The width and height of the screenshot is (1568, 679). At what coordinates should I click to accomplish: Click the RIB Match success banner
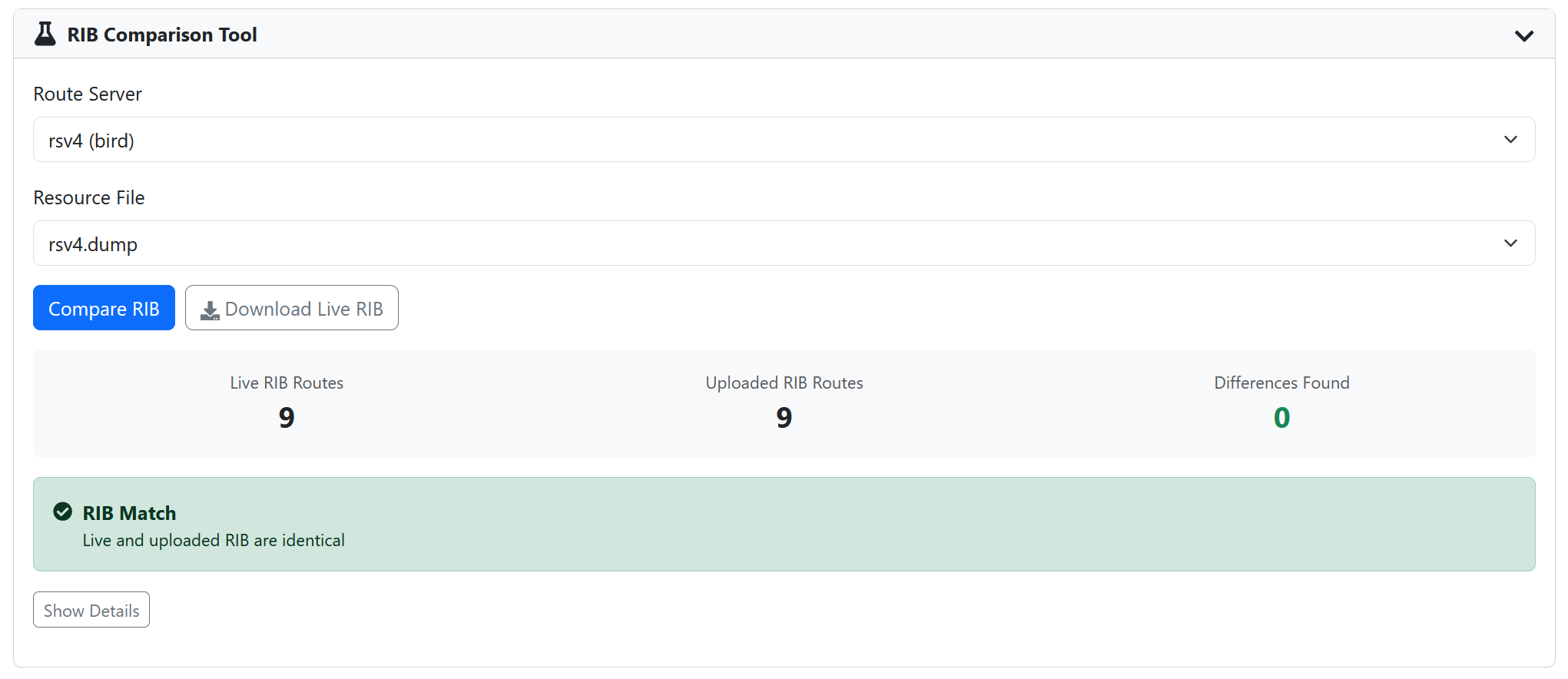pos(784,525)
